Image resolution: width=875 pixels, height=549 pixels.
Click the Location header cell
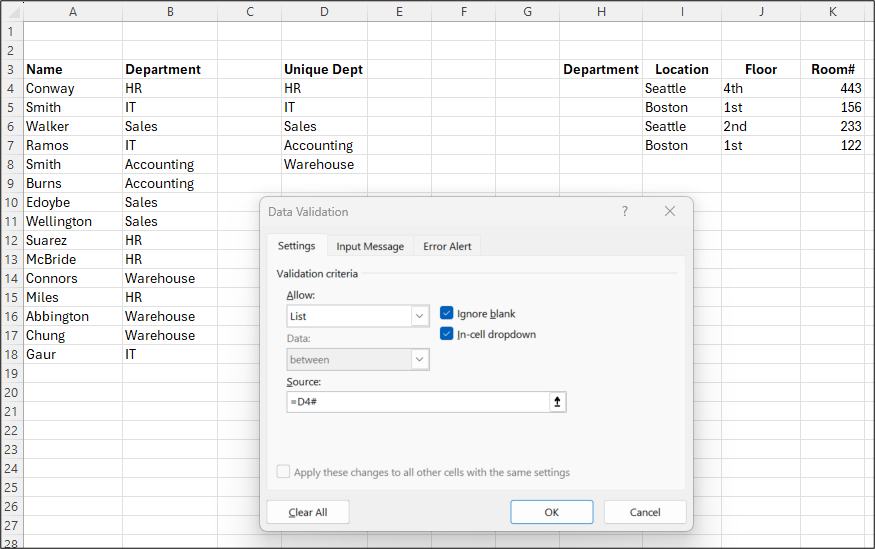coord(682,70)
